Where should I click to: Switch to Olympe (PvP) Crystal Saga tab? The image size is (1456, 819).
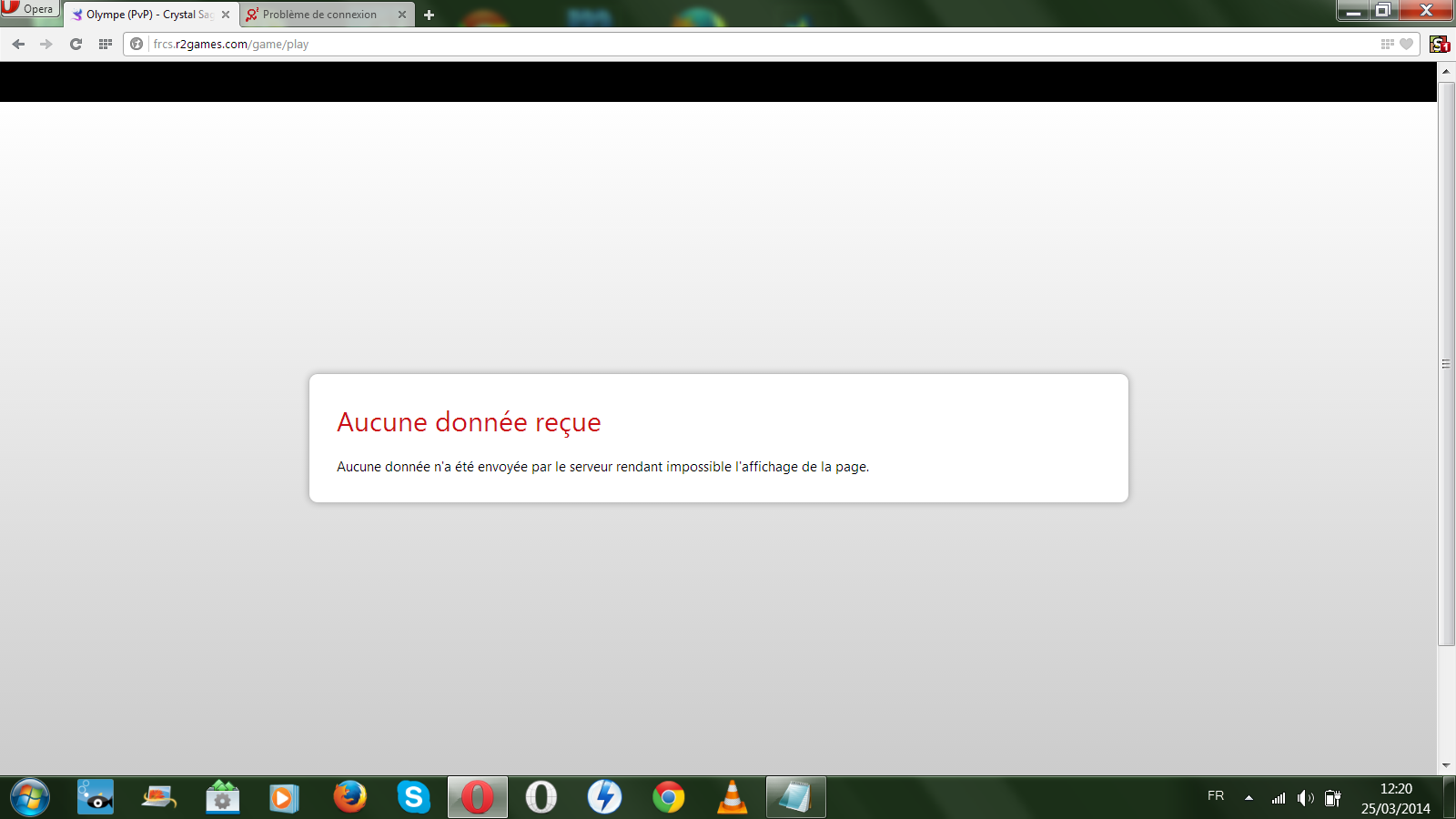pyautogui.click(x=146, y=15)
